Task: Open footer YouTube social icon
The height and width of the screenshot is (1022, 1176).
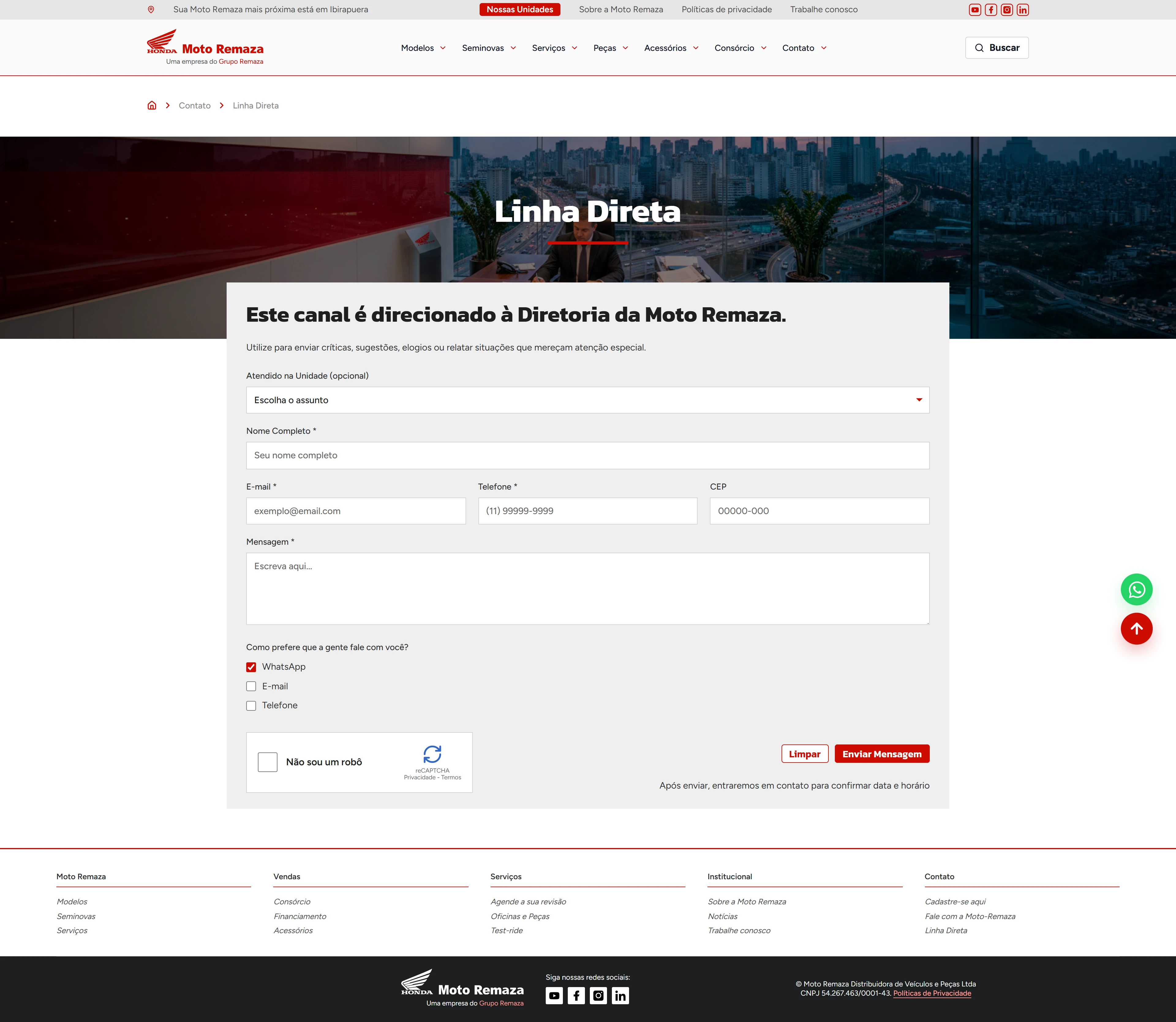Action: coord(554,996)
